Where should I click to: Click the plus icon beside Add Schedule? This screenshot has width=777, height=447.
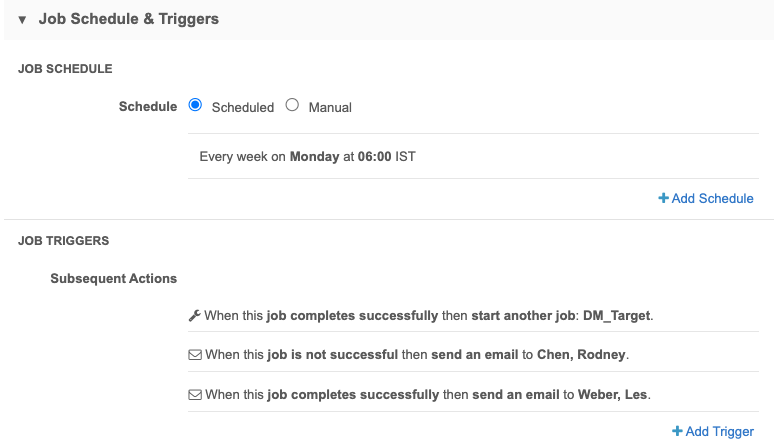pyautogui.click(x=663, y=198)
